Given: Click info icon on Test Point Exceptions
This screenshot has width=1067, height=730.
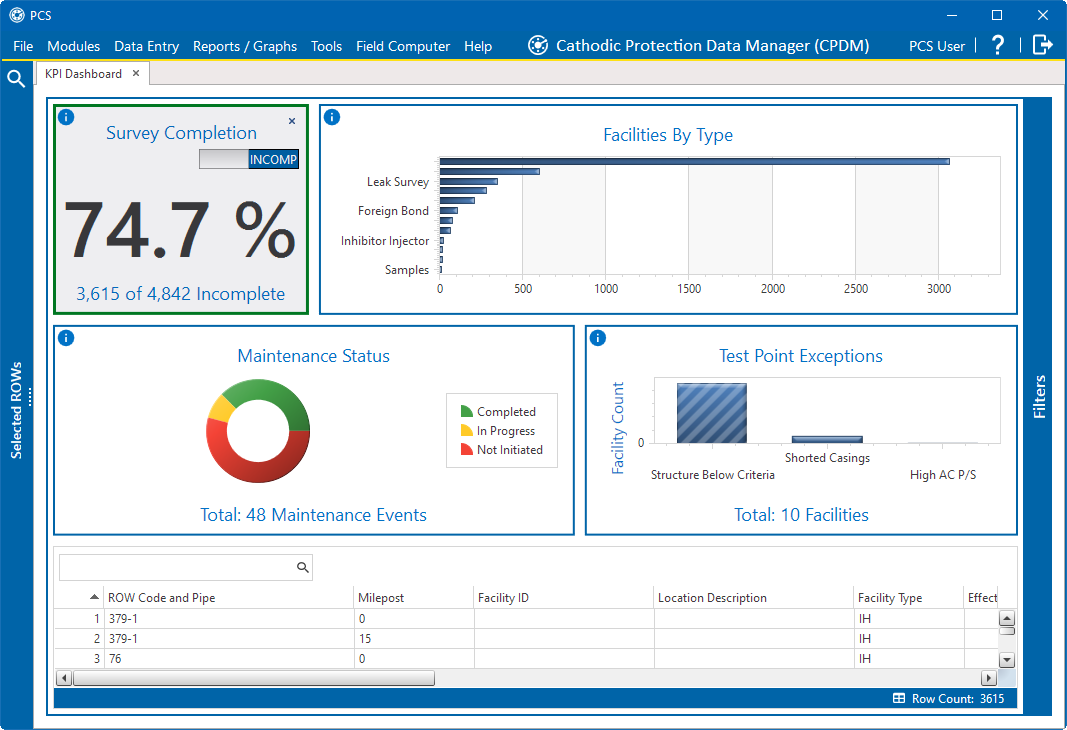Looking at the screenshot, I should point(598,338).
